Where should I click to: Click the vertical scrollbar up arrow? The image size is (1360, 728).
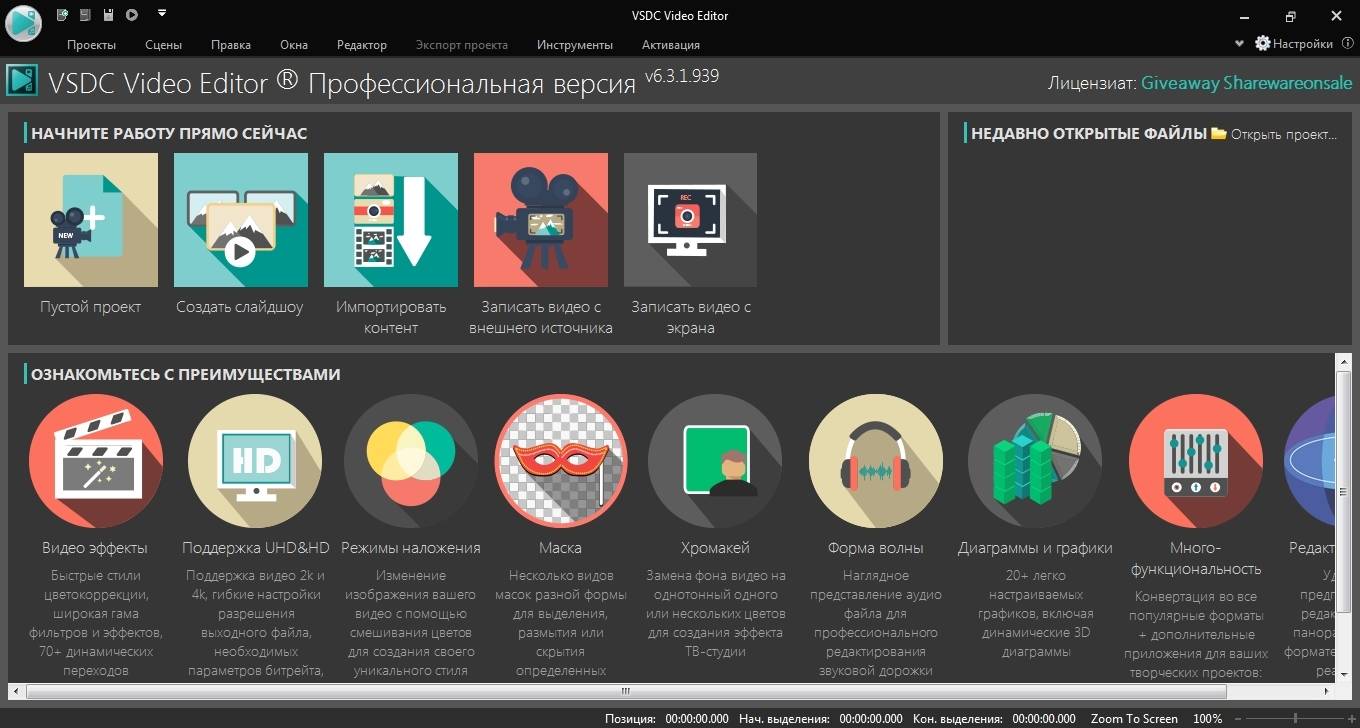pos(1343,361)
